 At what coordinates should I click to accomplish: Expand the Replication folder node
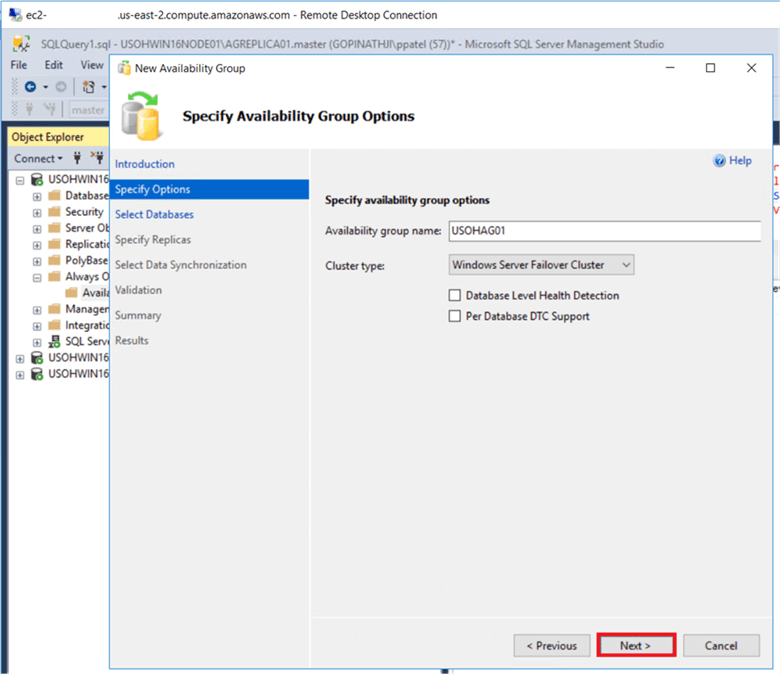pos(37,245)
